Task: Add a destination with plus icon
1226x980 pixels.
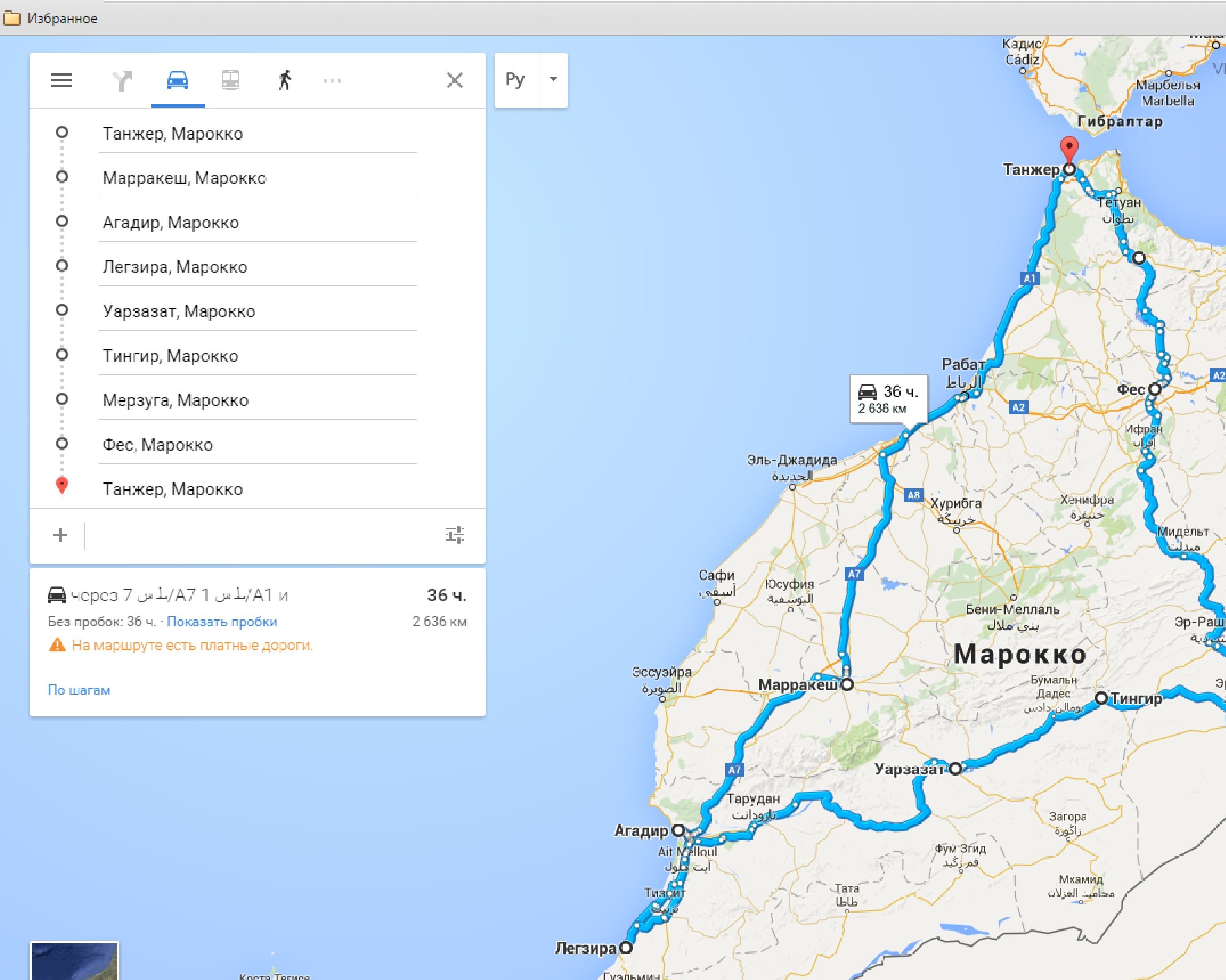Action: click(x=60, y=535)
